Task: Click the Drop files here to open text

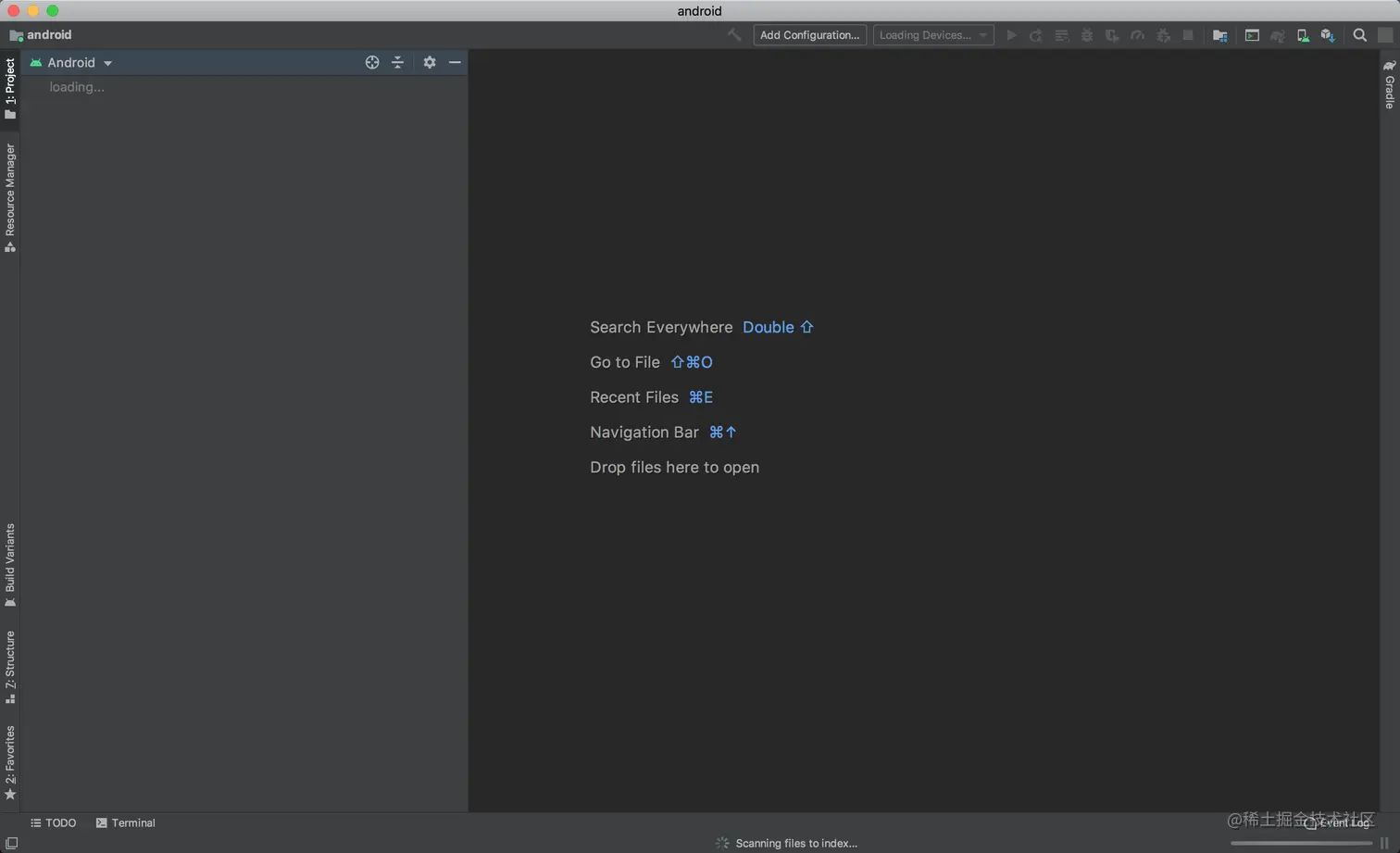Action: [675, 468]
